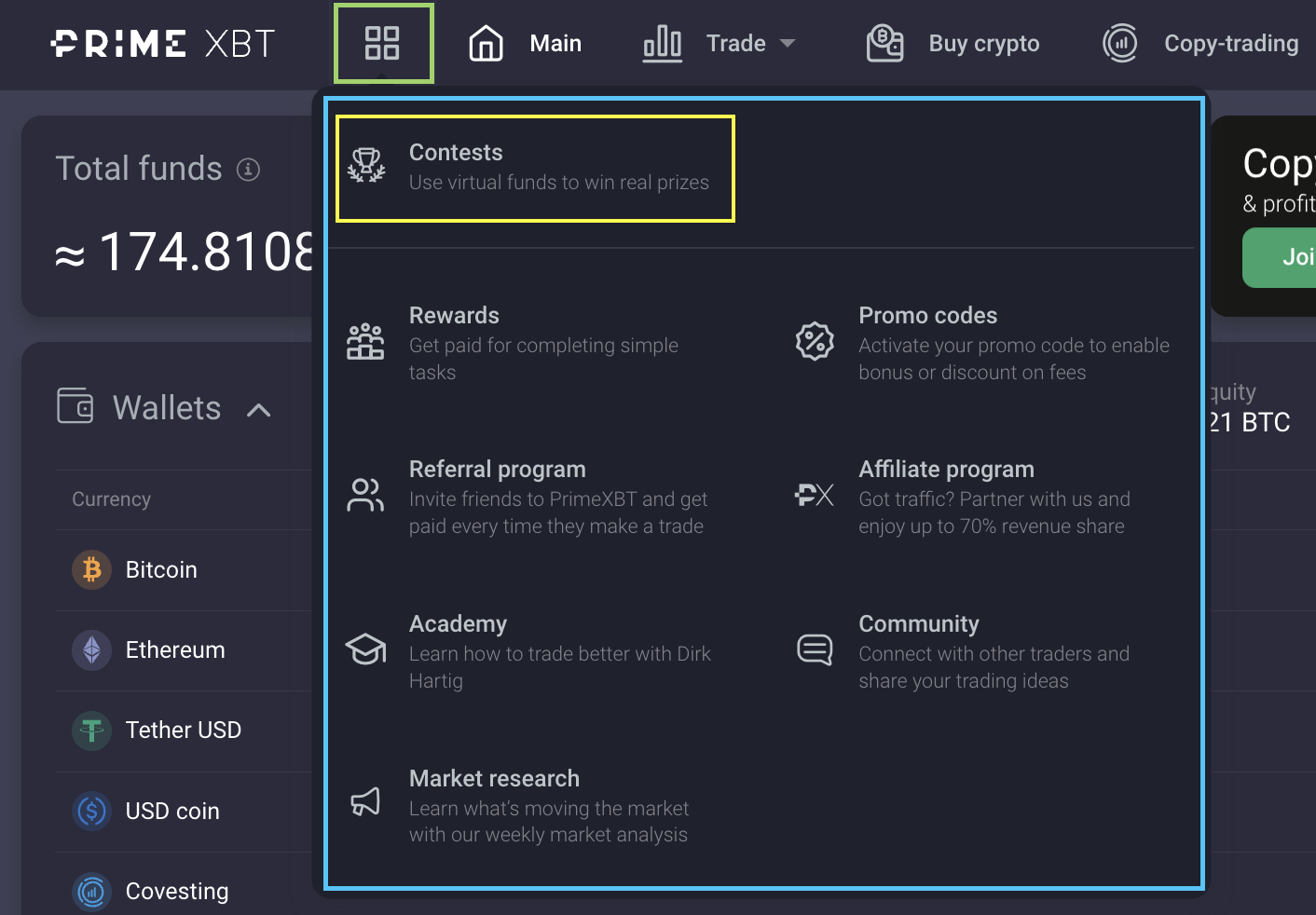Screen dimensions: 1316x915
Task: Click the Covesting token icon
Action: 91,892
